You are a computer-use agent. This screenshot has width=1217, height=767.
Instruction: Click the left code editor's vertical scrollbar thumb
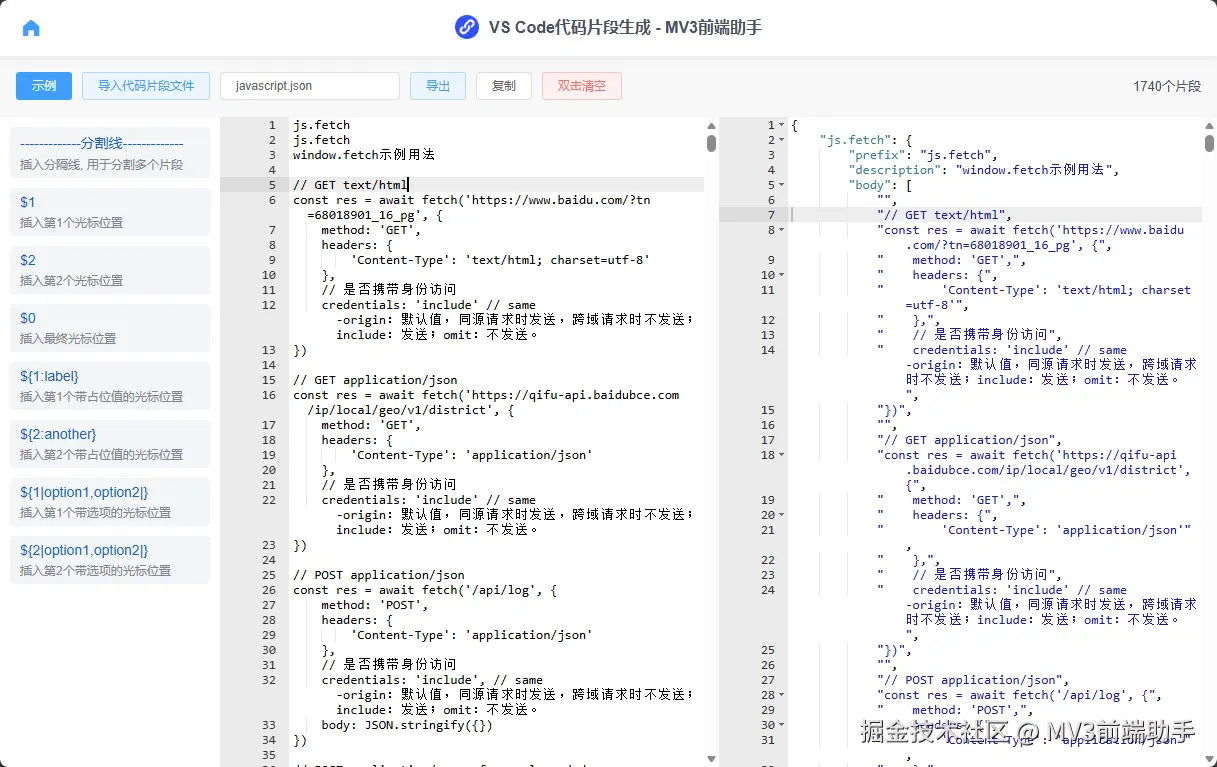[x=711, y=143]
